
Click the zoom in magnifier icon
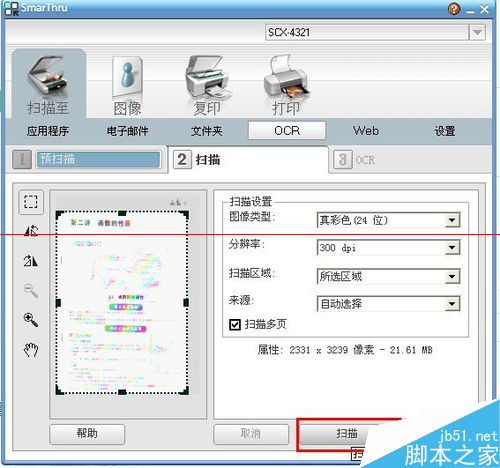click(31, 319)
